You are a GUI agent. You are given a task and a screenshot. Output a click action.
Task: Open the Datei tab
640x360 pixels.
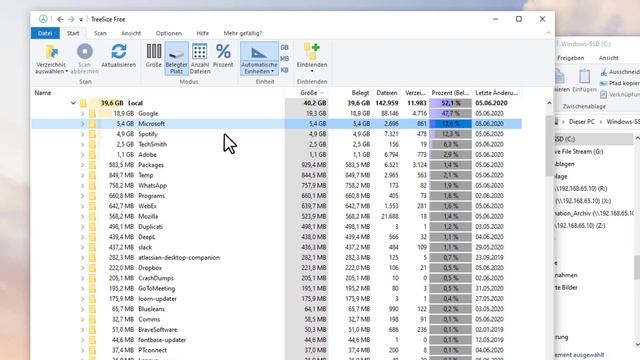(45, 33)
